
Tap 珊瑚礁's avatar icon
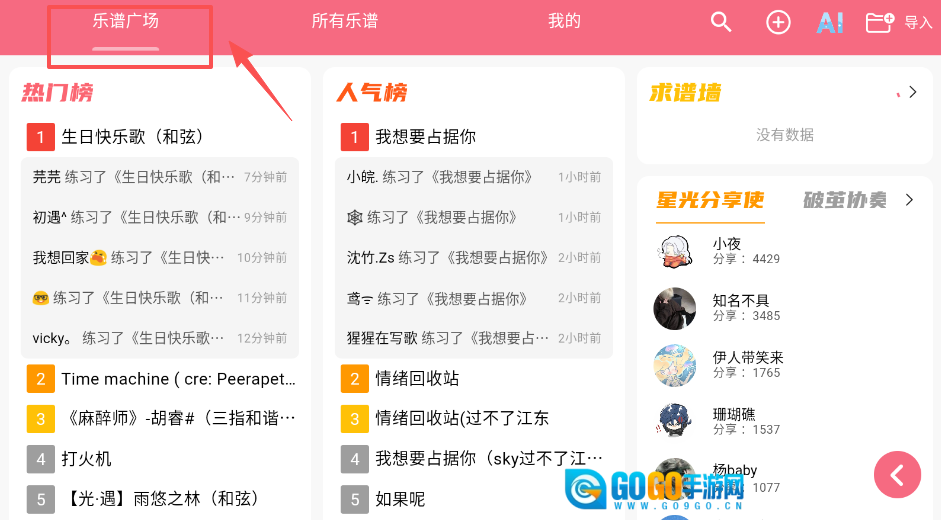(675, 422)
